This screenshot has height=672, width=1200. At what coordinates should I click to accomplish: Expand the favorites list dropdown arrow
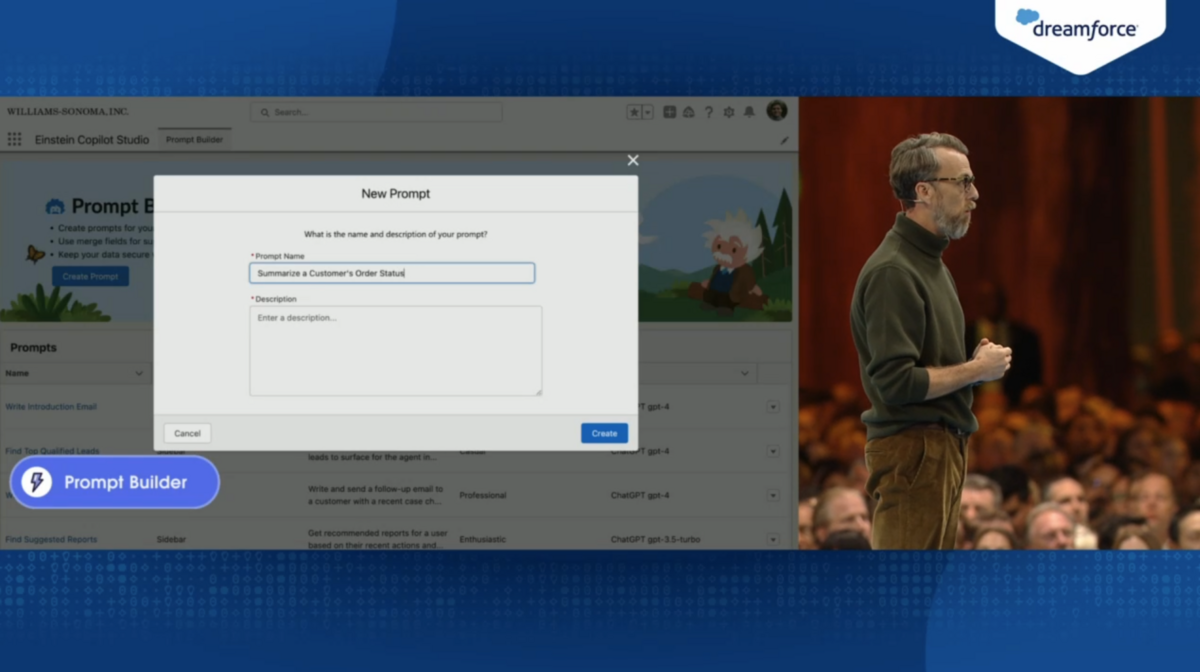(647, 112)
